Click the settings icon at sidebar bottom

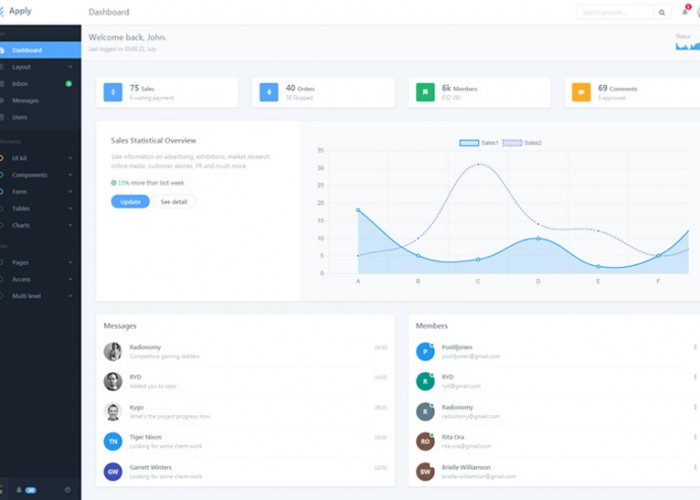pyautogui.click(x=67, y=490)
